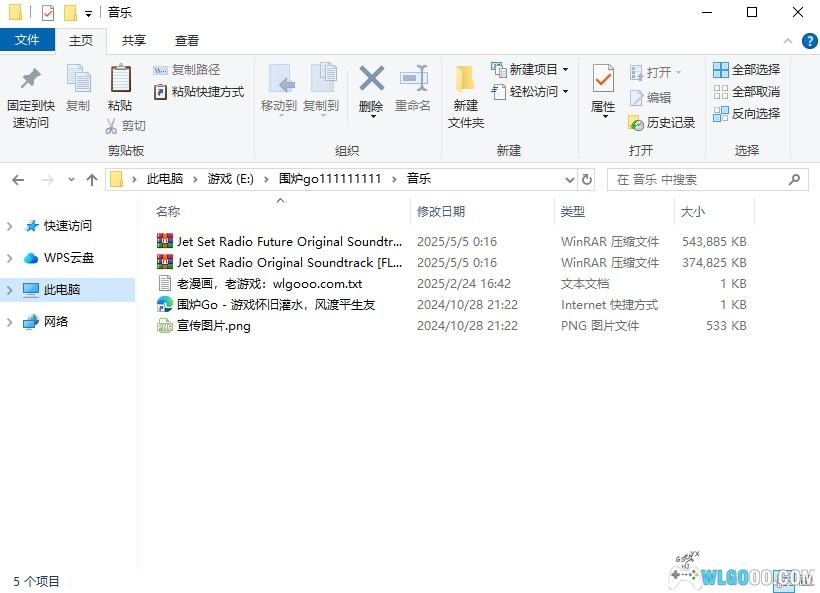Select Cut (剪切) scissors icon
This screenshot has width=820, height=593.
(111, 126)
